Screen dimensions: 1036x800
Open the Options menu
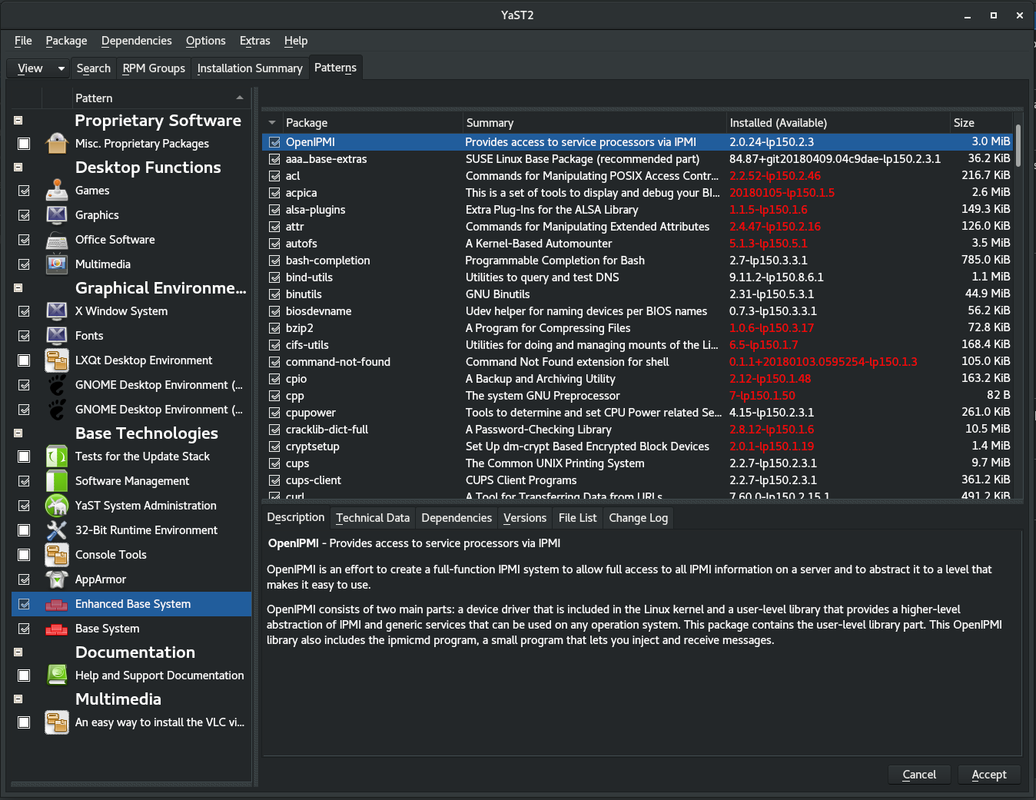(x=205, y=41)
